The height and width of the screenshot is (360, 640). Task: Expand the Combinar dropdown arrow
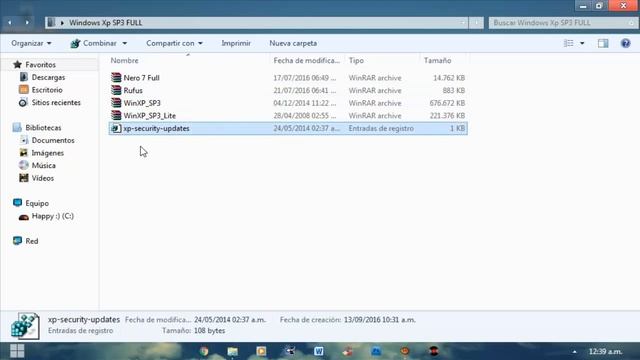[125, 43]
